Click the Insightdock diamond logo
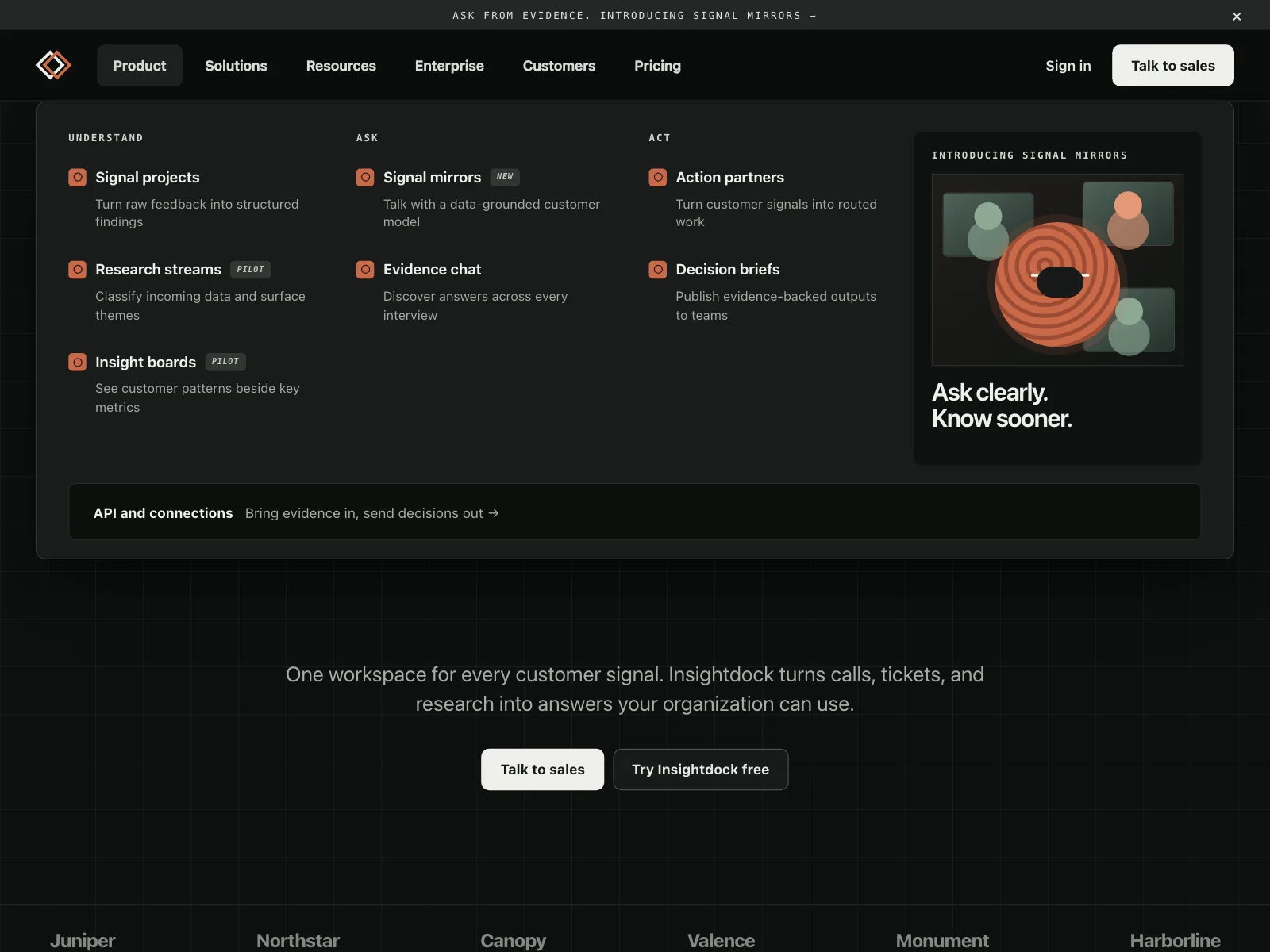The width and height of the screenshot is (1270, 952). 53,65
